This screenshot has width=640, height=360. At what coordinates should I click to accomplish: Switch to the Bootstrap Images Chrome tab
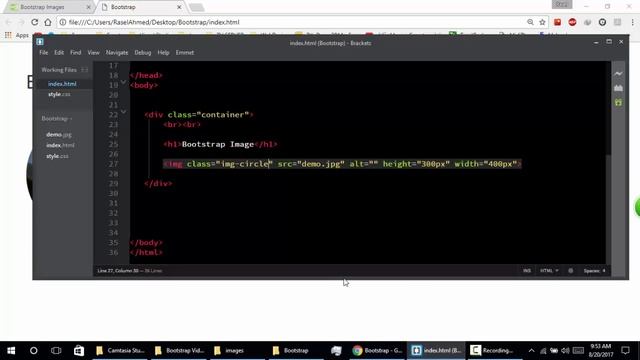(42, 7)
